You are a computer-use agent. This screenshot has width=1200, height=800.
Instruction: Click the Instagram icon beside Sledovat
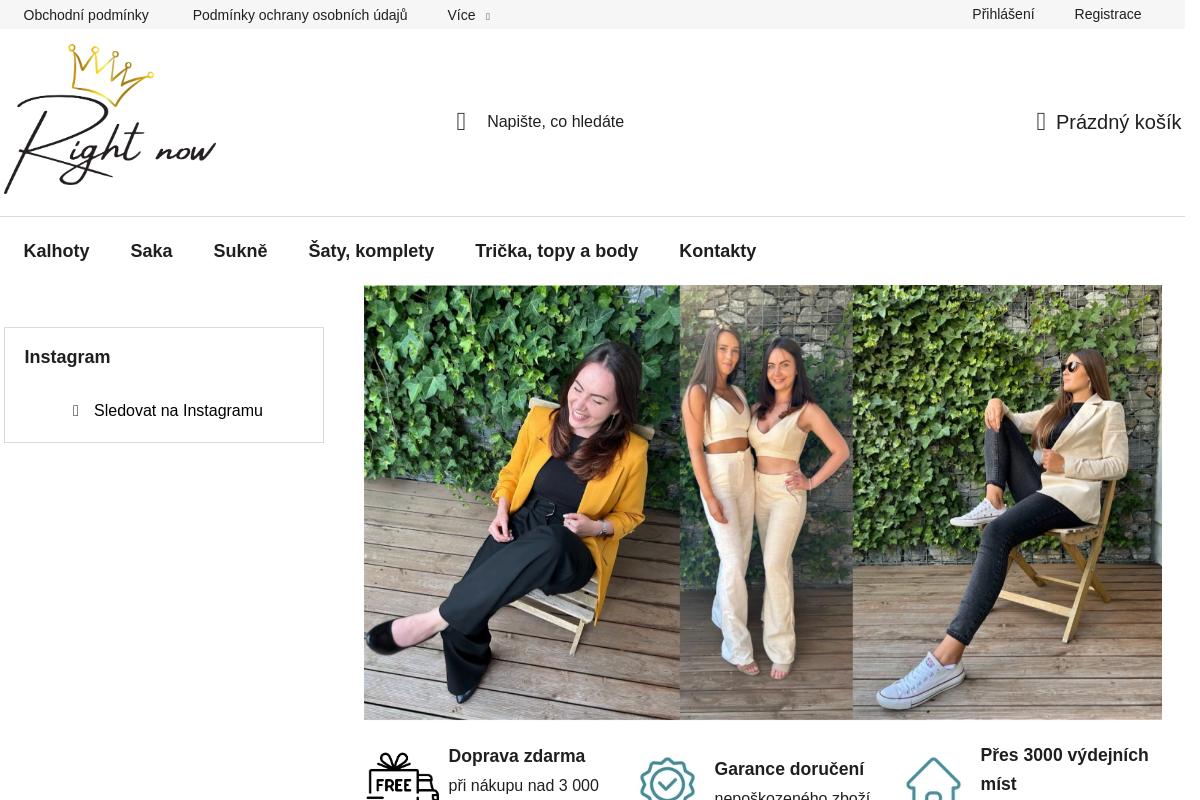pyautogui.click(x=76, y=411)
